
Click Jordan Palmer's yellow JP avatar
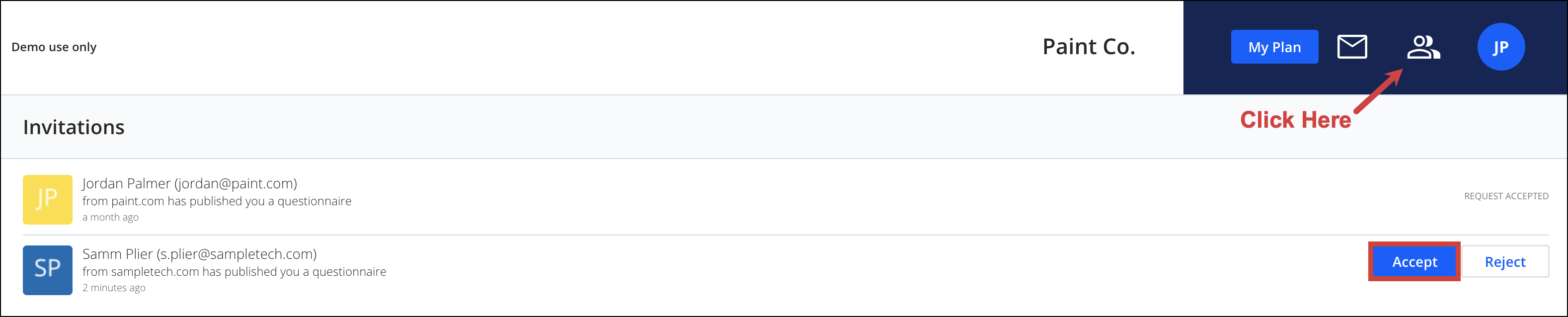(x=48, y=200)
